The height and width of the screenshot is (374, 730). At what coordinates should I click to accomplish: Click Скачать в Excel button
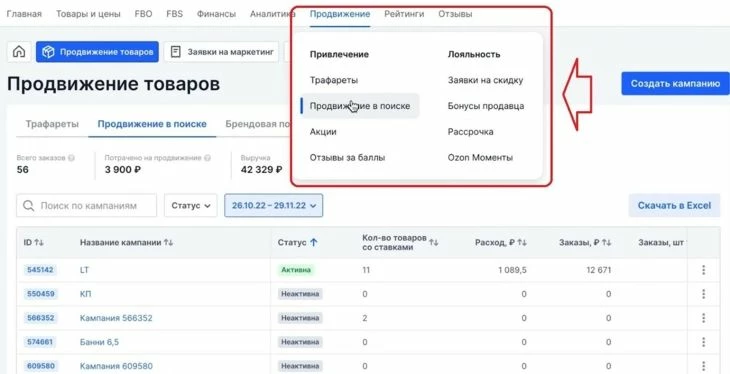tap(675, 205)
